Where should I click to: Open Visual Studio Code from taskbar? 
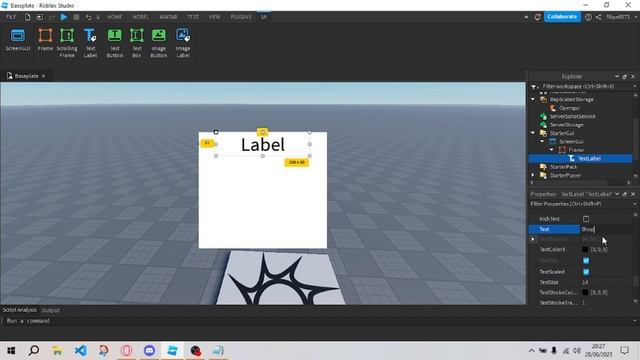click(80, 350)
